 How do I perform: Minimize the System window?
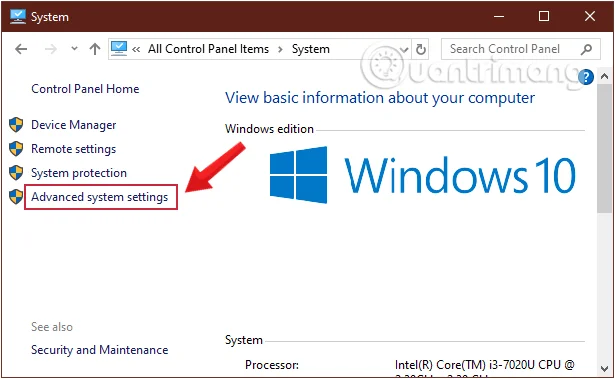tap(499, 16)
